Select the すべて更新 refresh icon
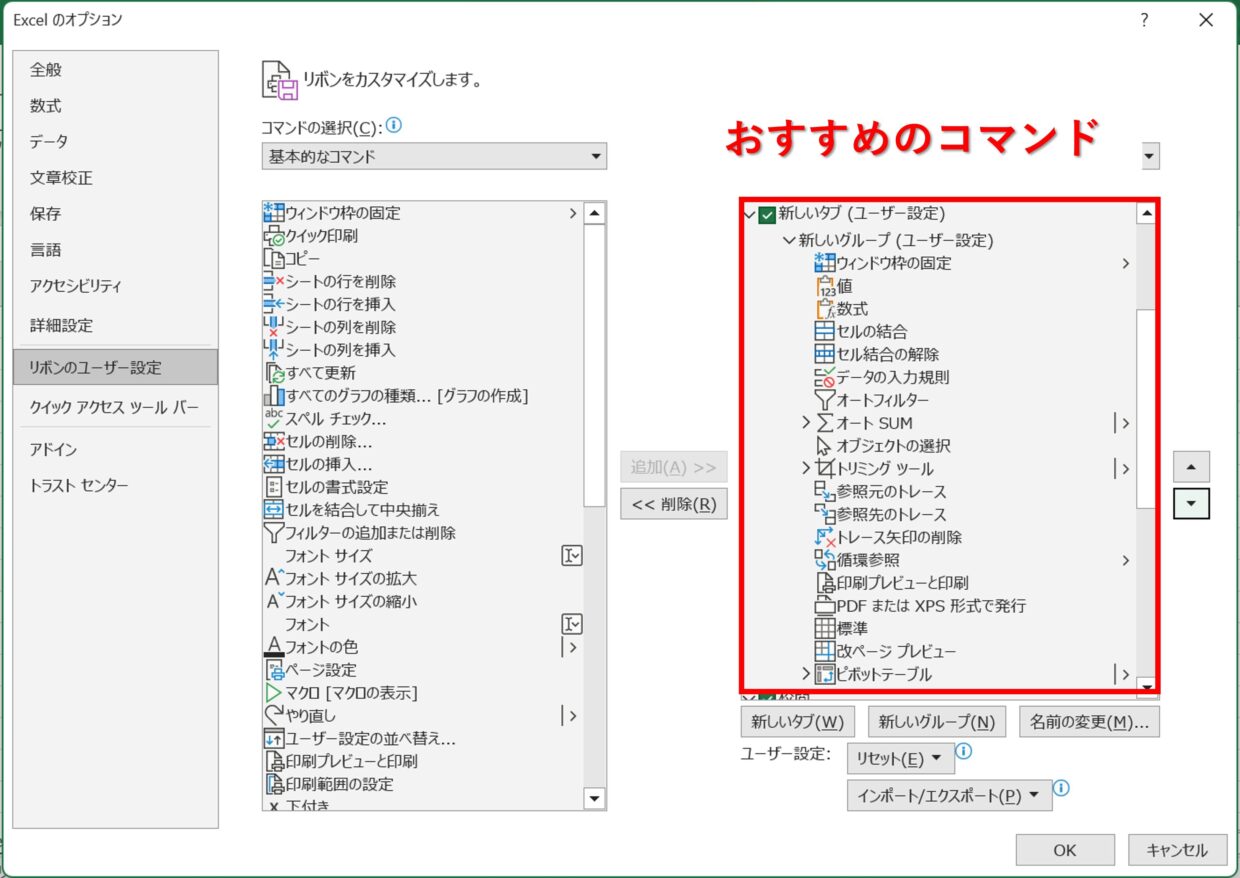The image size is (1240, 878). 274,373
